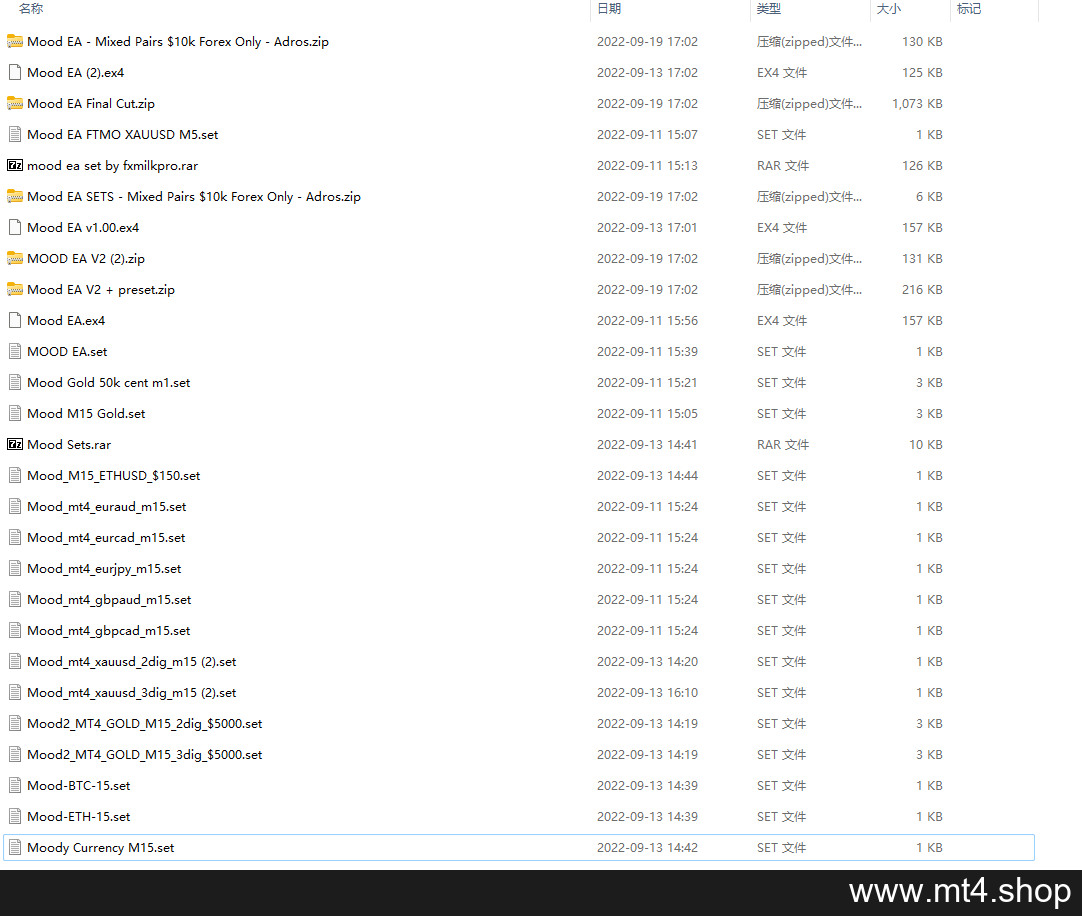Select file name Mood EA.ex4

[66, 320]
